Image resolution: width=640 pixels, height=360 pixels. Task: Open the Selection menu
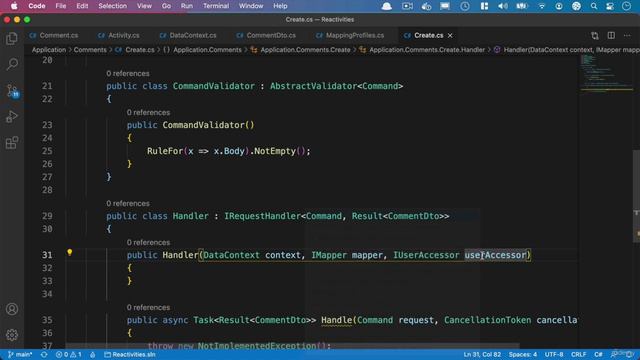[x=112, y=6]
